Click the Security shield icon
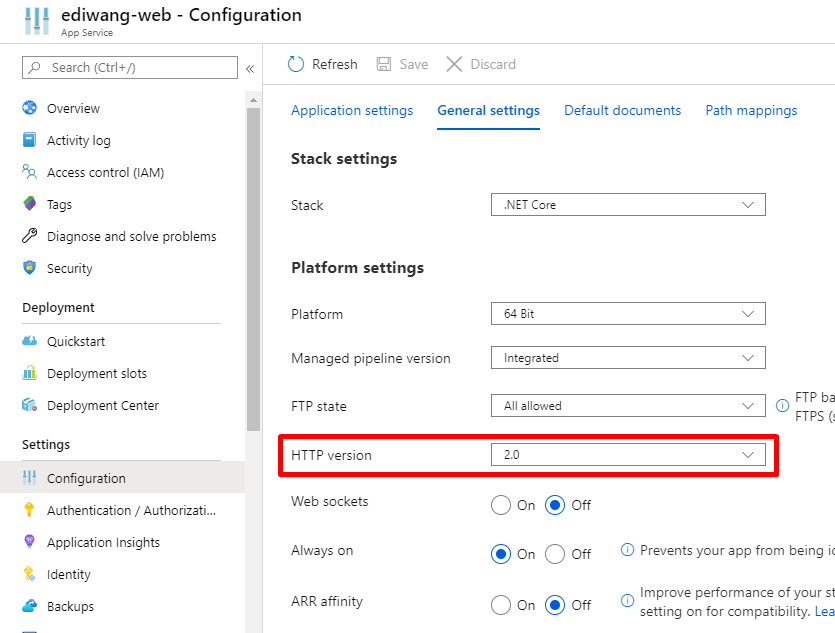Screen dimensions: 835x633 click(30, 268)
